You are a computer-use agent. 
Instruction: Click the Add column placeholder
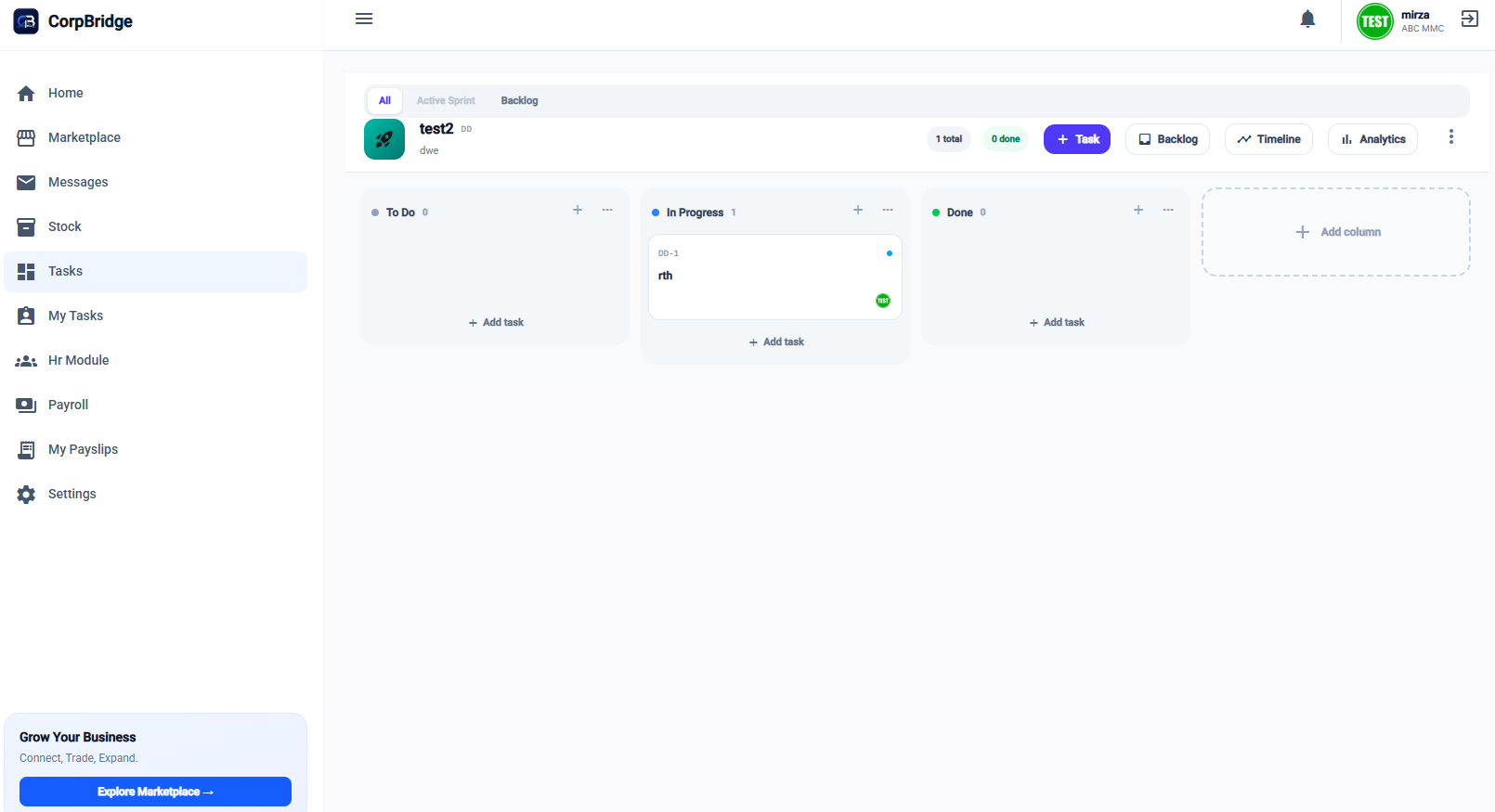[x=1336, y=232]
